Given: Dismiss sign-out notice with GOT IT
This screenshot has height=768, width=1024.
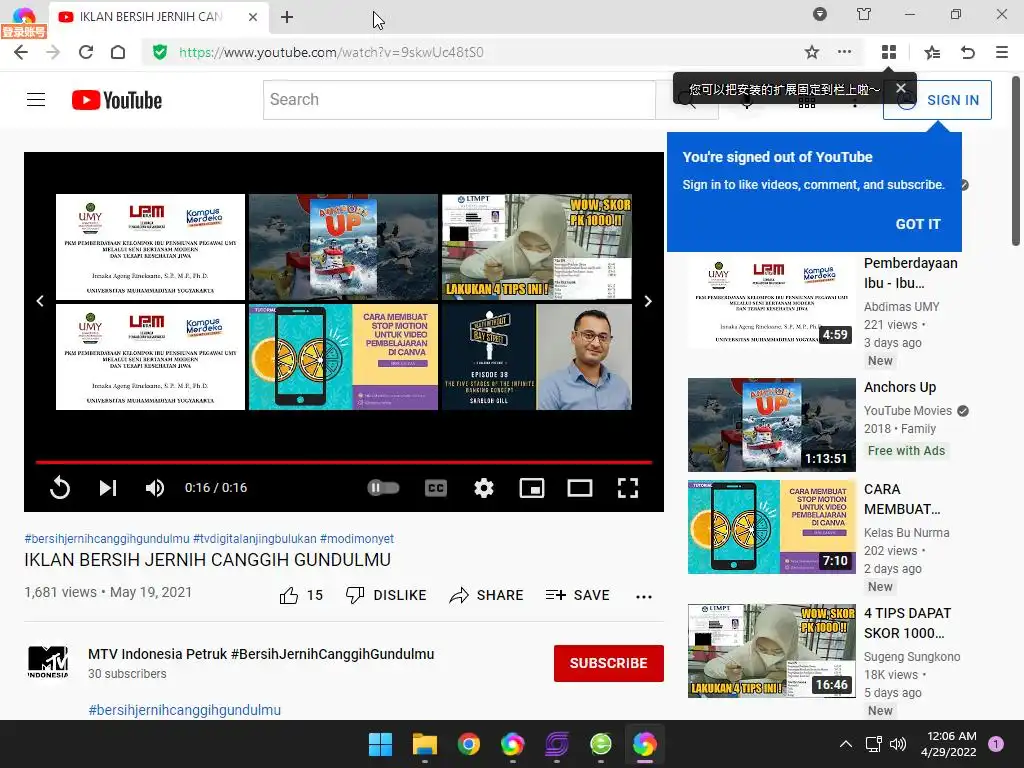Looking at the screenshot, I should [x=918, y=224].
